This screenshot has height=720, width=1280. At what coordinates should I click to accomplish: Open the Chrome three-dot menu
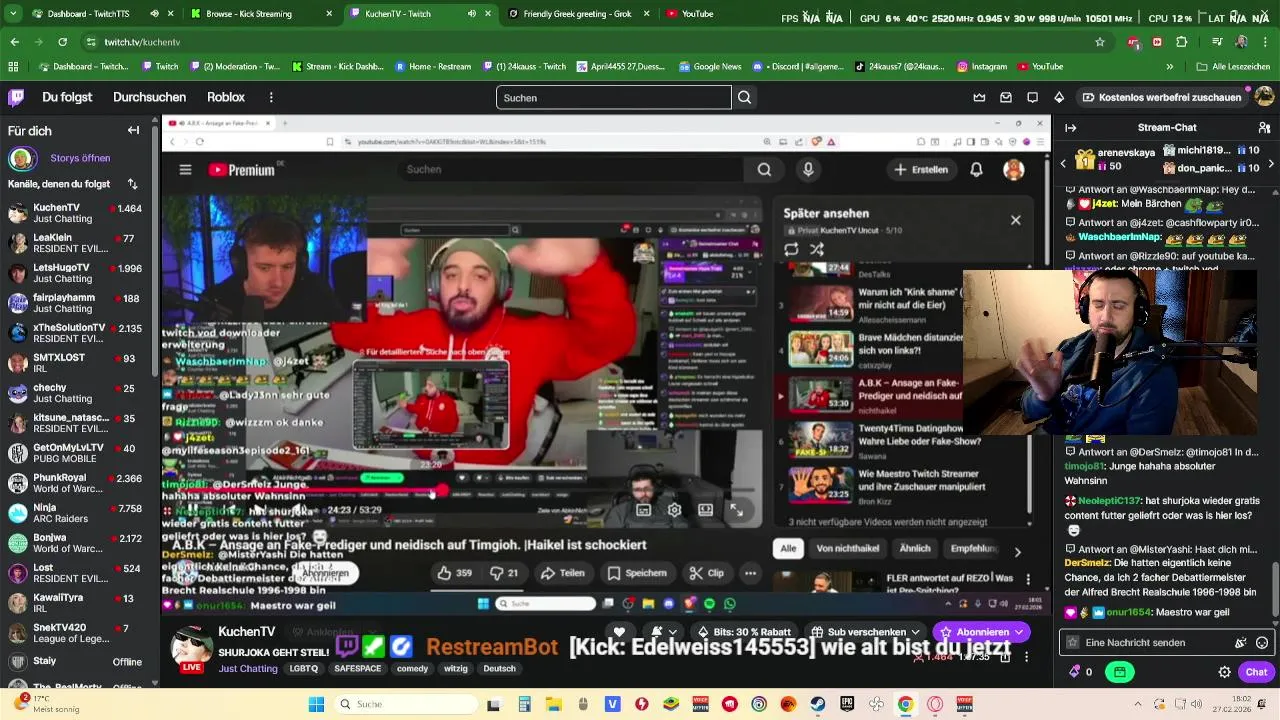pyautogui.click(x=1265, y=42)
